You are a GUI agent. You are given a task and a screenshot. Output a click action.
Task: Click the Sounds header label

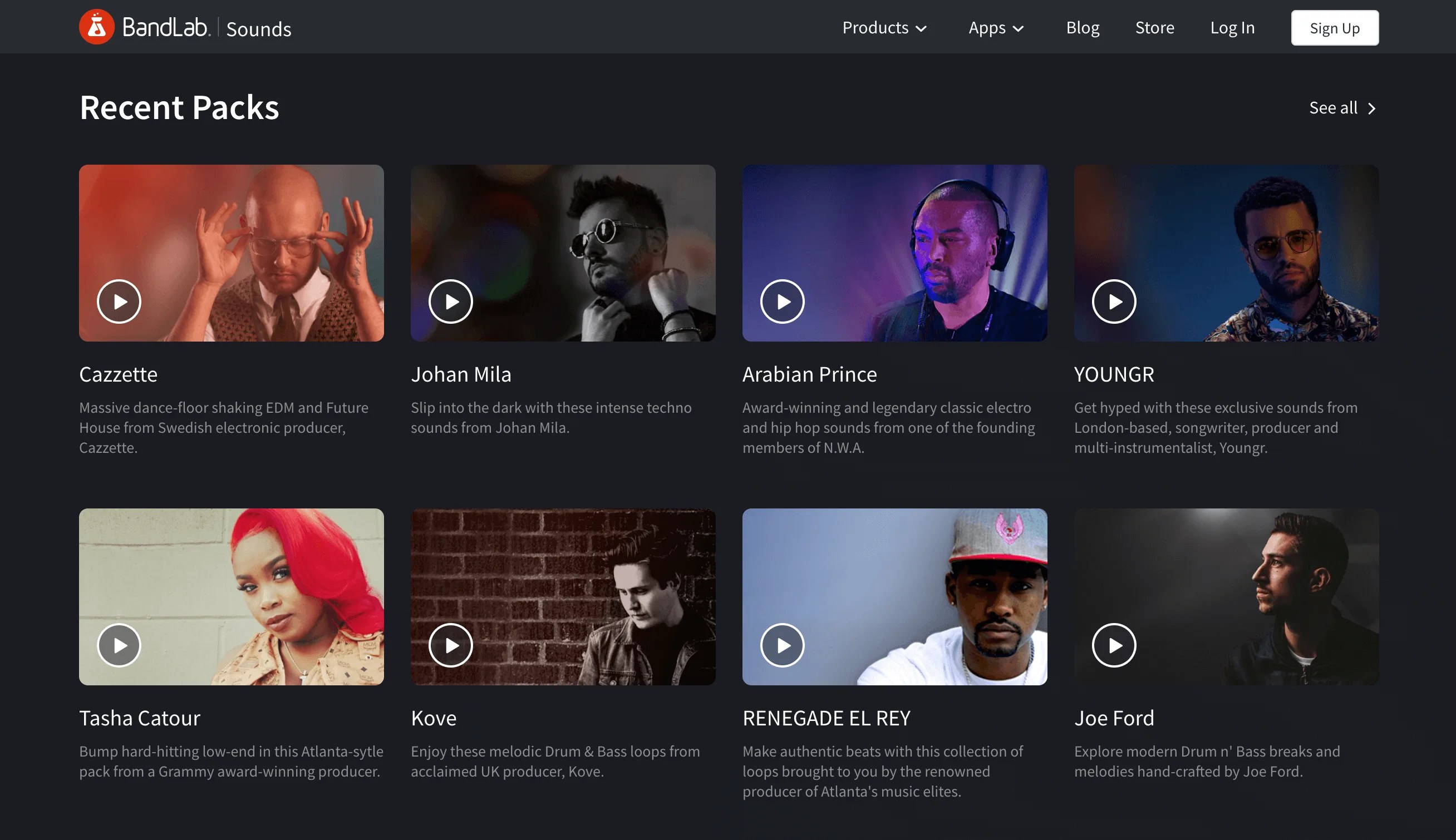(259, 29)
